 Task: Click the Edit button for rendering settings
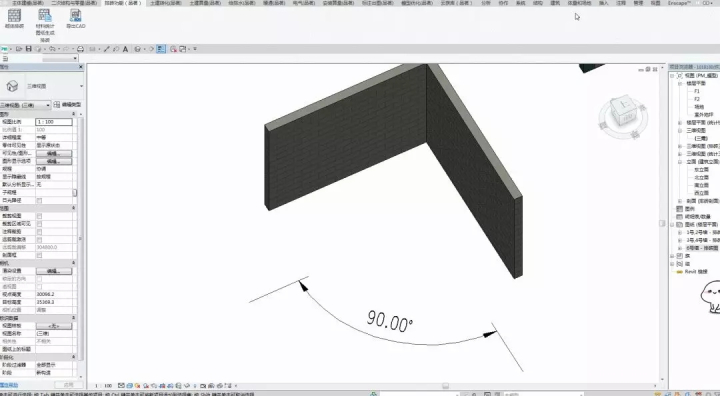pyautogui.click(x=54, y=271)
